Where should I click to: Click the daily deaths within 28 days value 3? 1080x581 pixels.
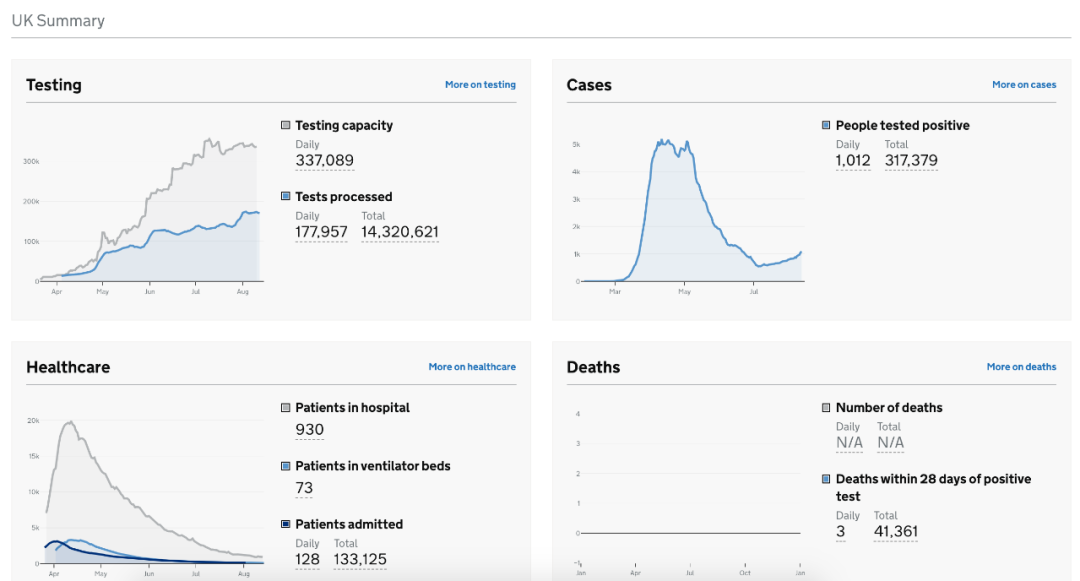[x=840, y=532]
